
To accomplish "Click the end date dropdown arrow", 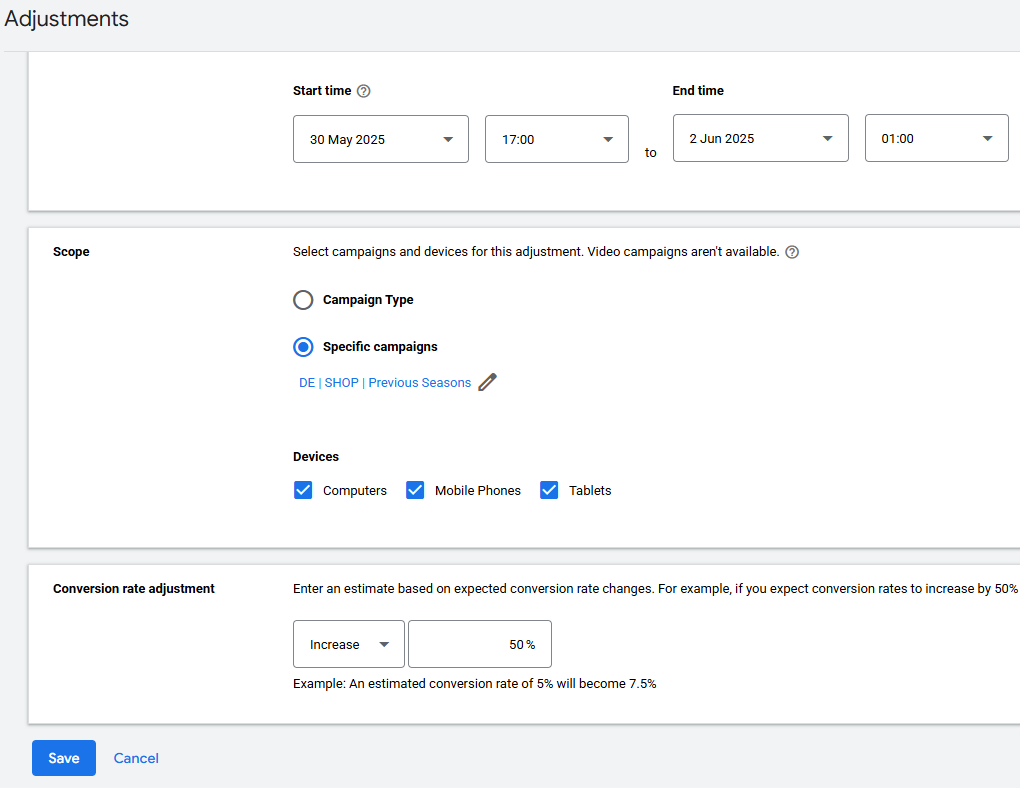I will (828, 138).
